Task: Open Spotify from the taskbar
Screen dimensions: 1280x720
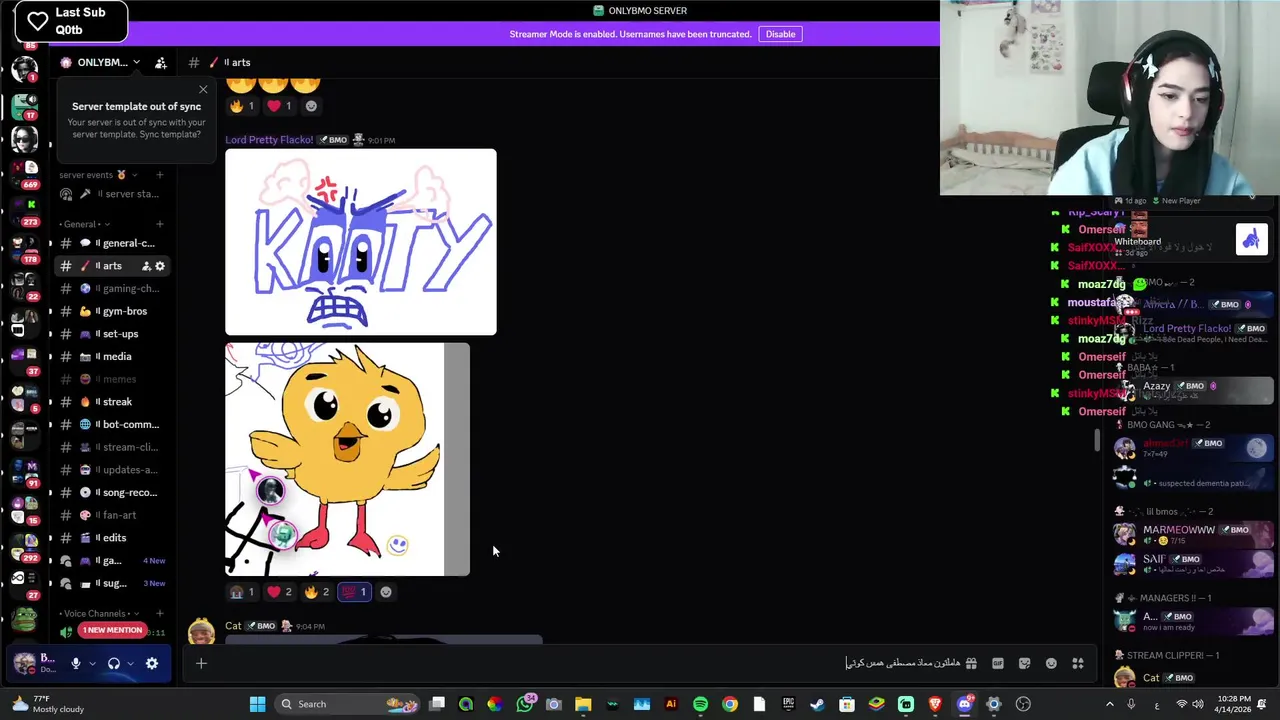Action: click(700, 704)
